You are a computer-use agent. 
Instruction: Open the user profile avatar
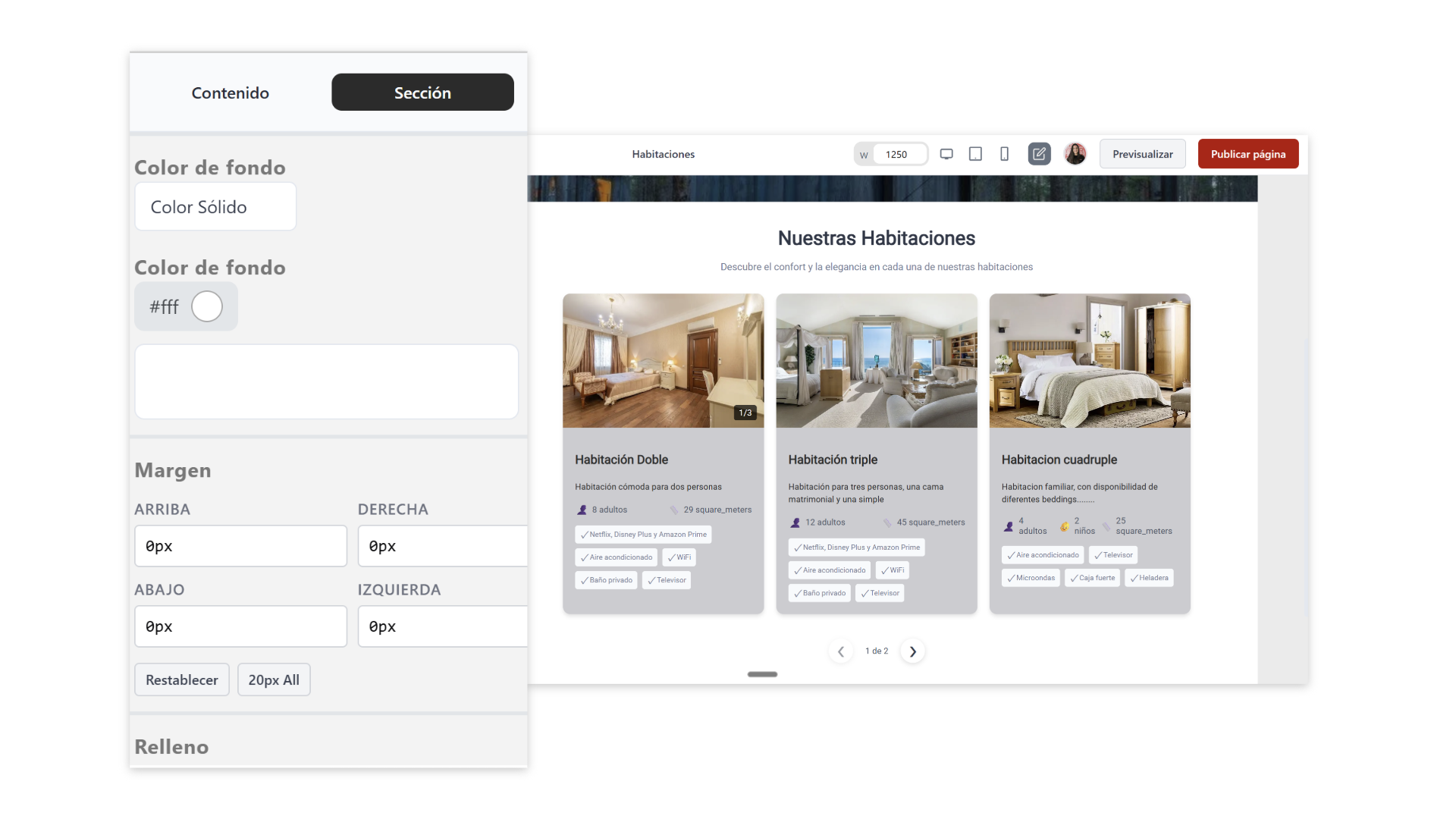point(1075,154)
